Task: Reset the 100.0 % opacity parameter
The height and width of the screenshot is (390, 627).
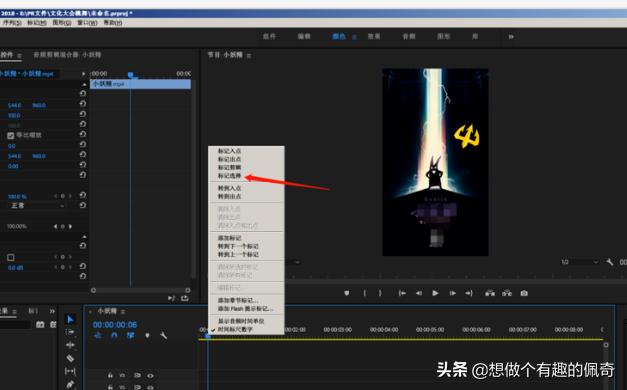Action: click(83, 195)
